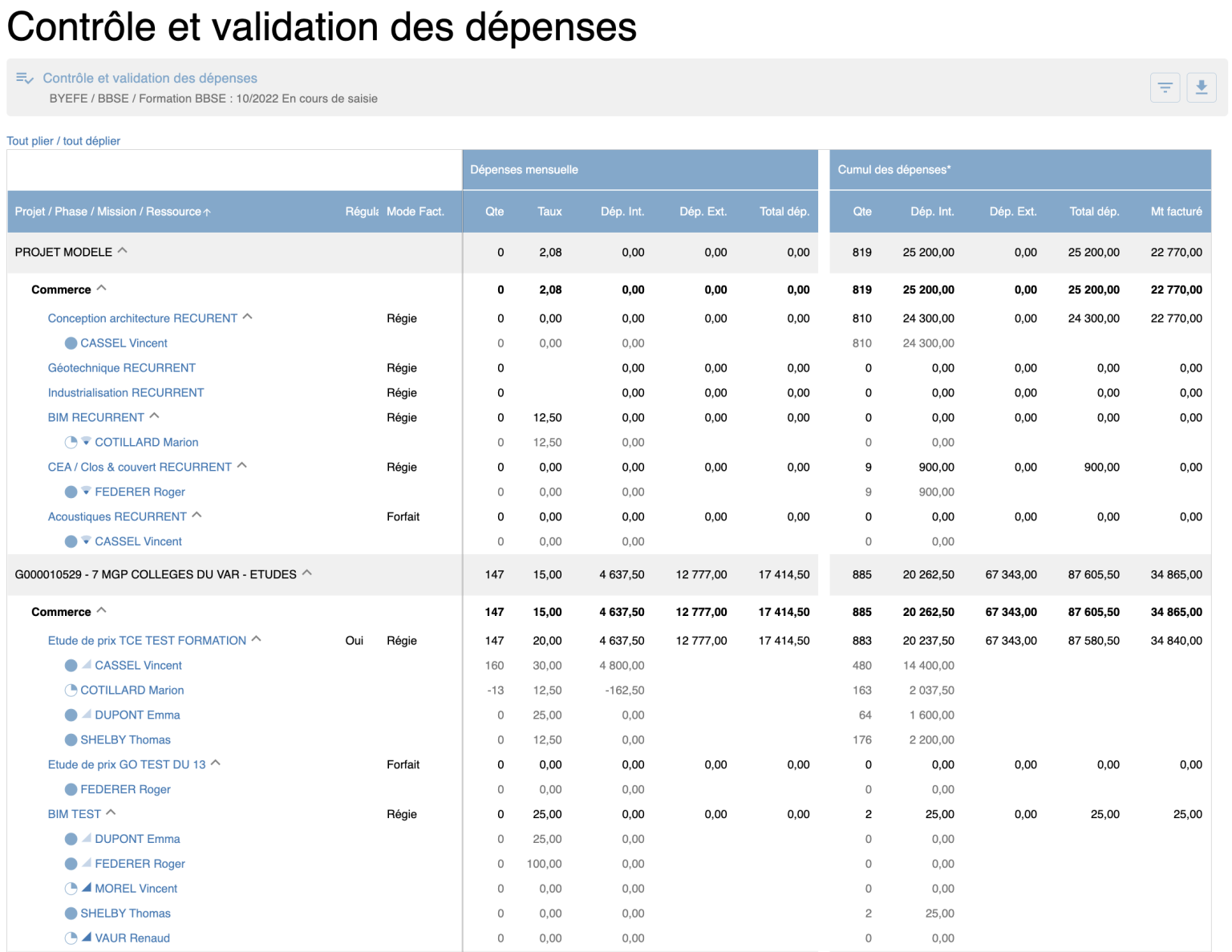The image size is (1232, 952).
Task: Click the sort arrow after the Ressource column header
Action: pos(207,213)
